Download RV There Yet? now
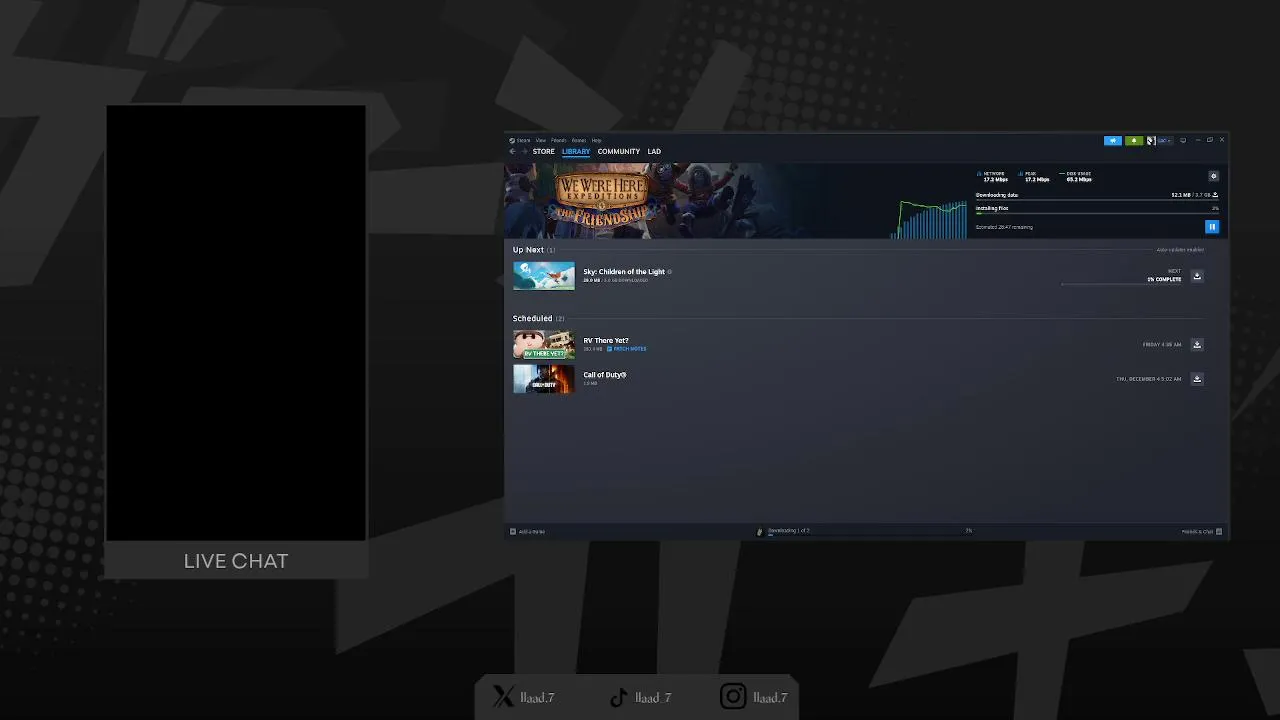This screenshot has width=1280, height=720. point(1197,344)
